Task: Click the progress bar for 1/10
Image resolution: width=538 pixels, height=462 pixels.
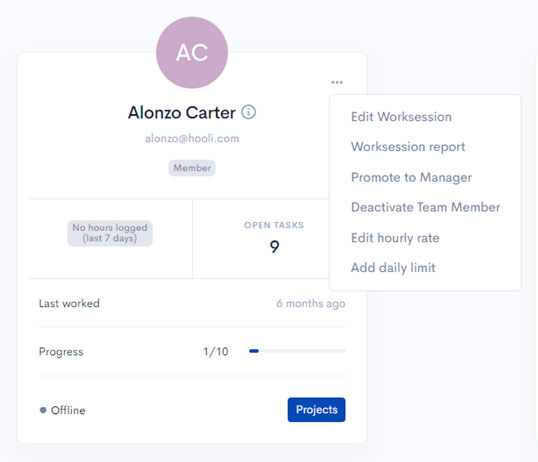Action: 297,351
